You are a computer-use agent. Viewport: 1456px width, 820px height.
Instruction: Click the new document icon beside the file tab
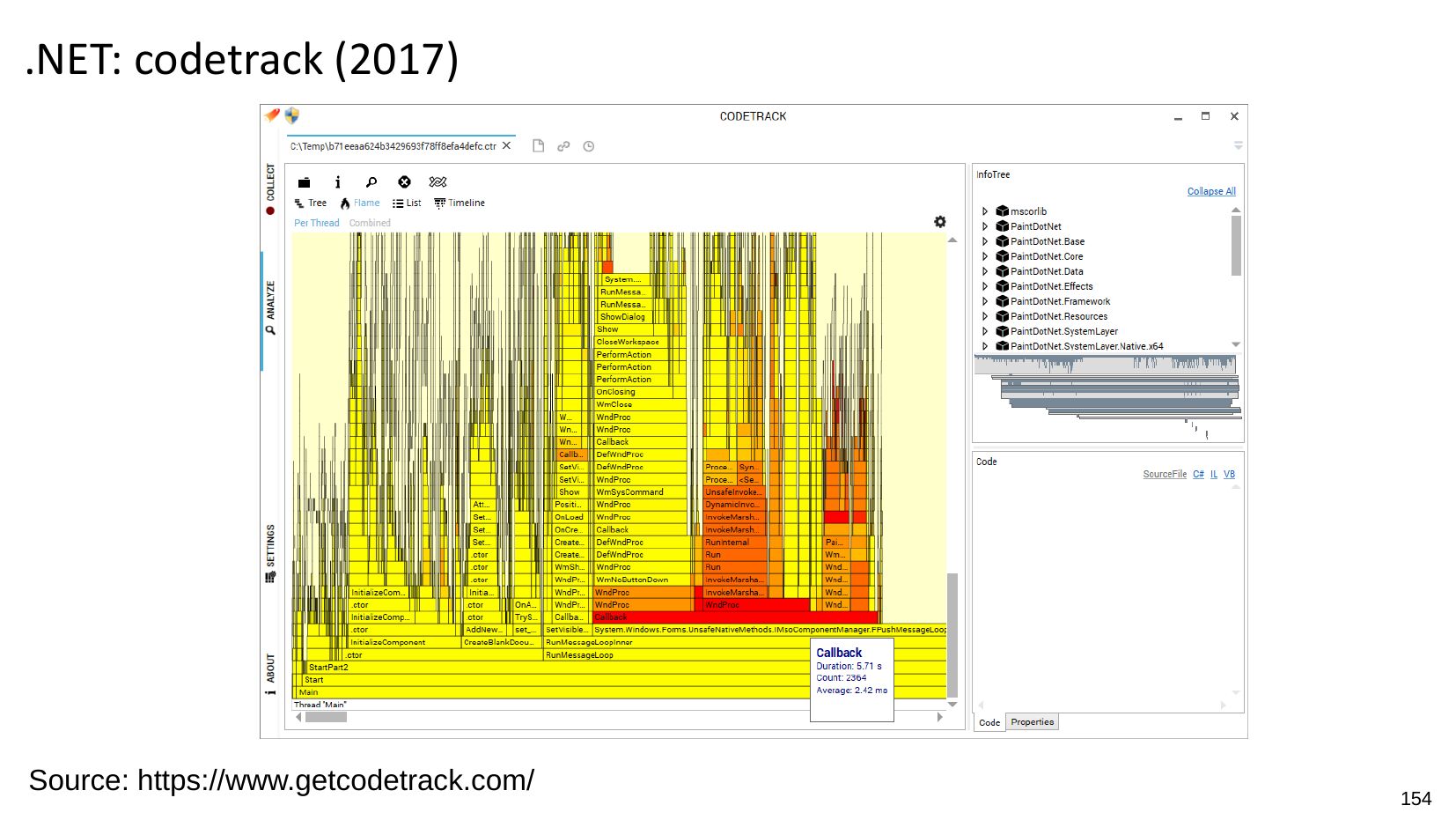click(x=538, y=146)
